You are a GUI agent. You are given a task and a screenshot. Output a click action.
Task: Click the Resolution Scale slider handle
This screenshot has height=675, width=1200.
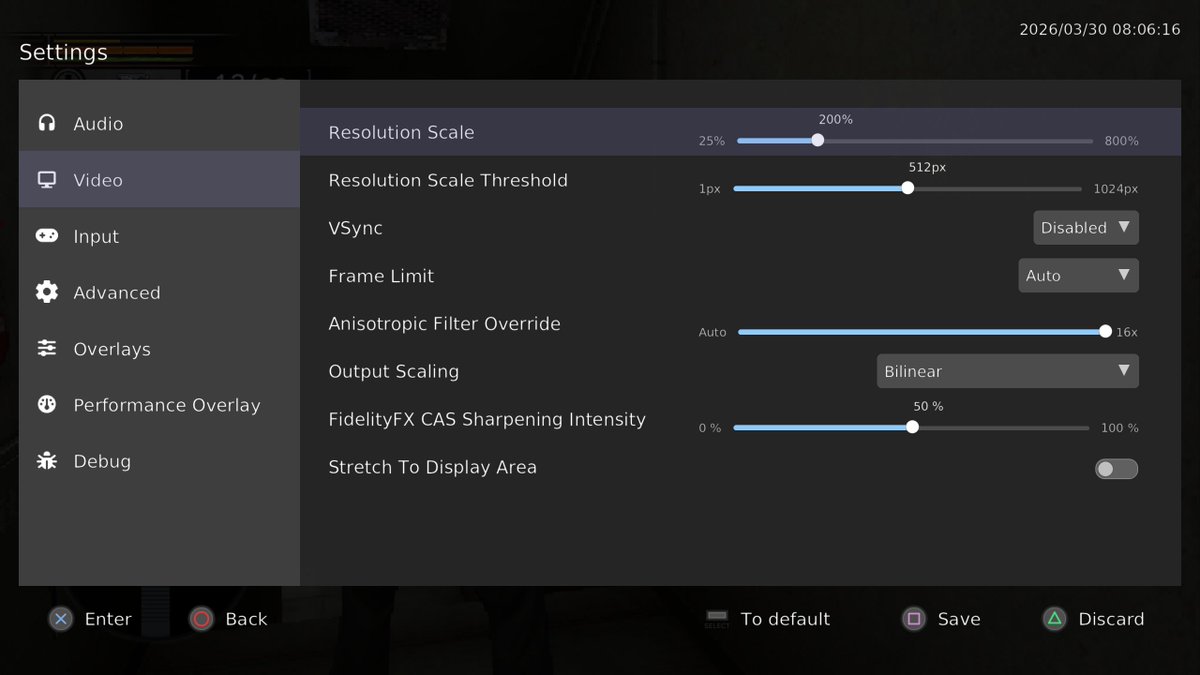point(817,141)
